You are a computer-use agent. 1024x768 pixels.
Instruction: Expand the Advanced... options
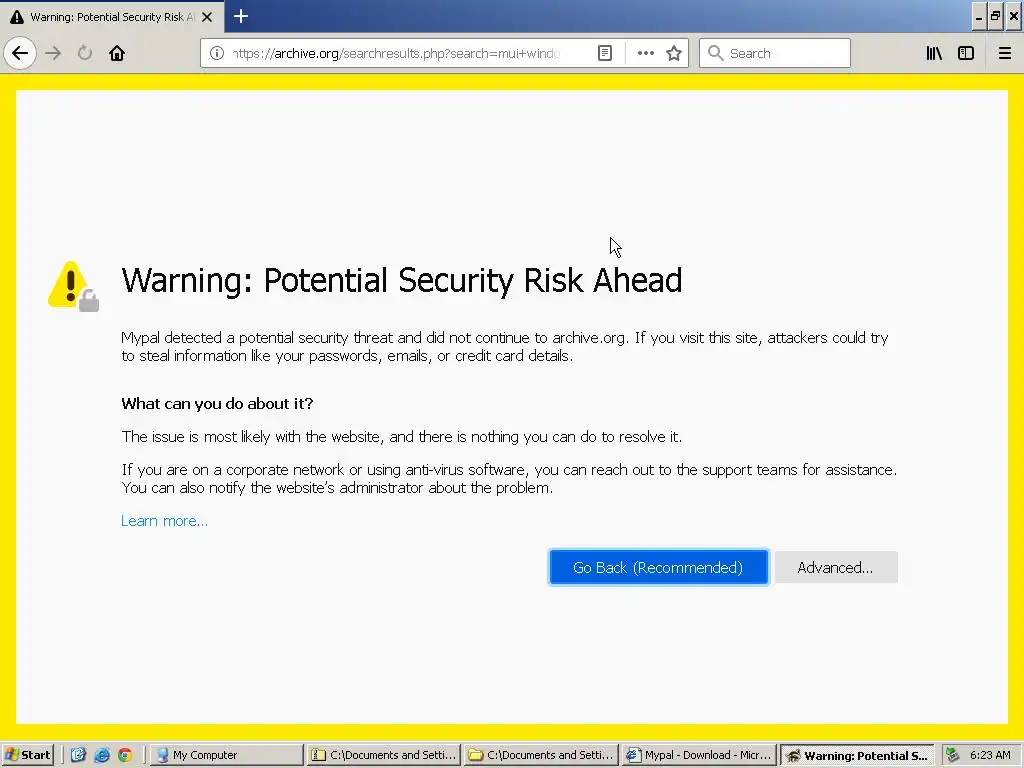pos(836,568)
